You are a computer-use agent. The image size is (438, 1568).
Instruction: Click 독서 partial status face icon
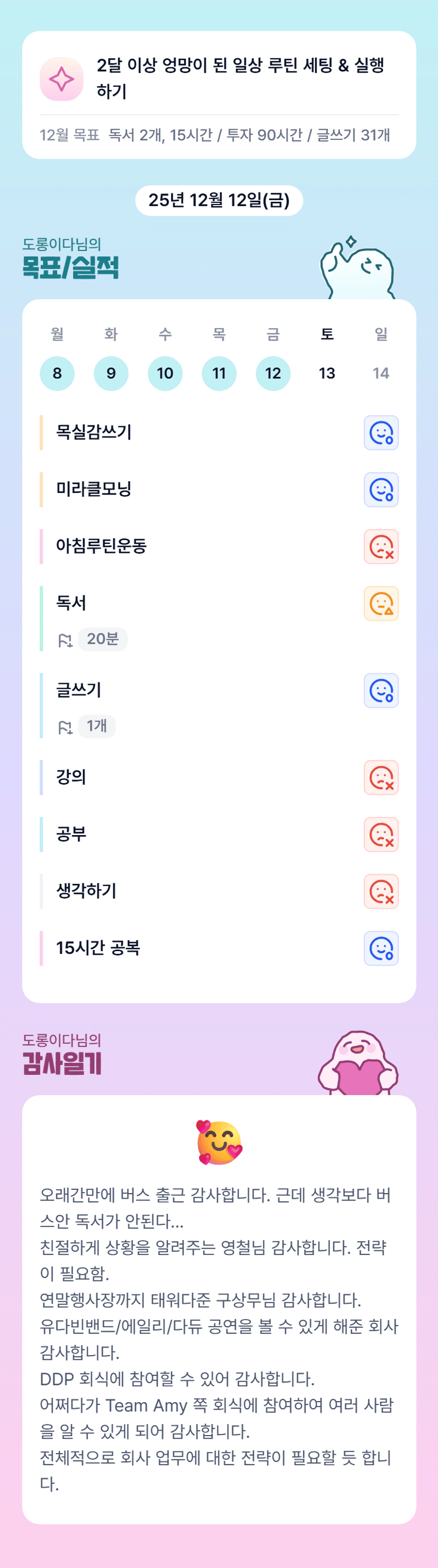pyautogui.click(x=381, y=603)
